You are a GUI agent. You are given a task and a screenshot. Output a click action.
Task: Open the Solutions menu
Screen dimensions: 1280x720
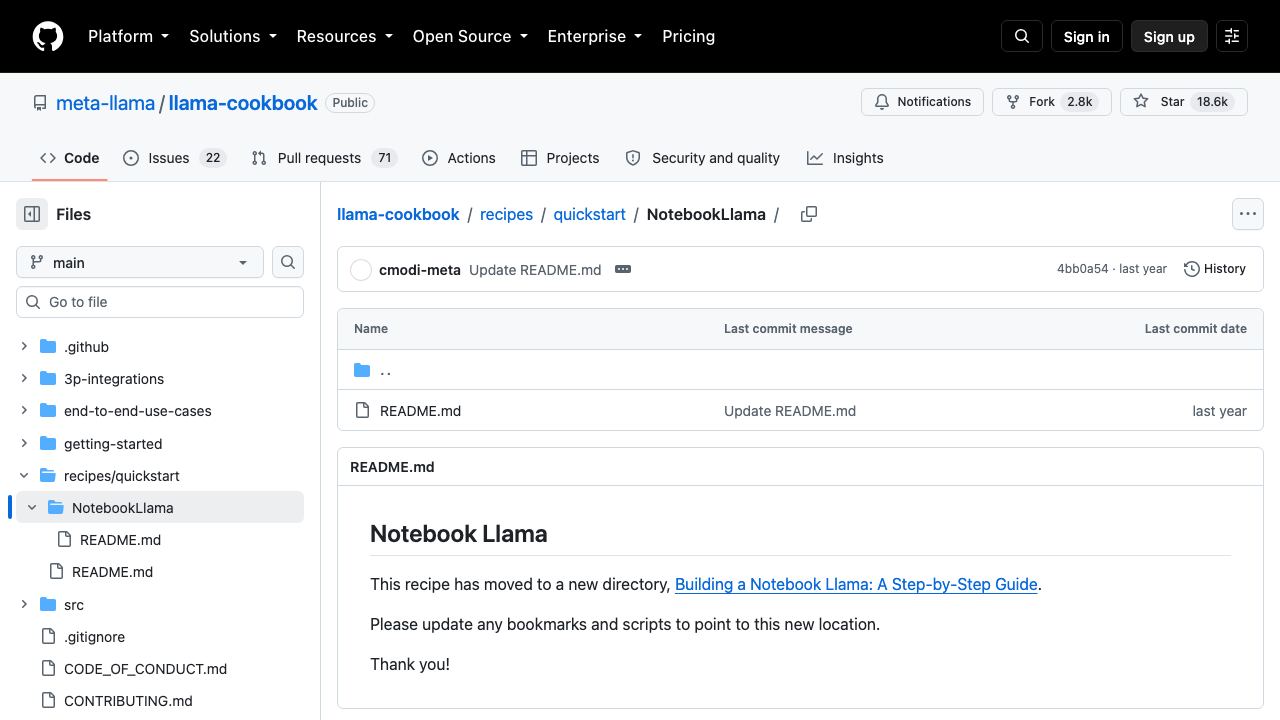232,36
